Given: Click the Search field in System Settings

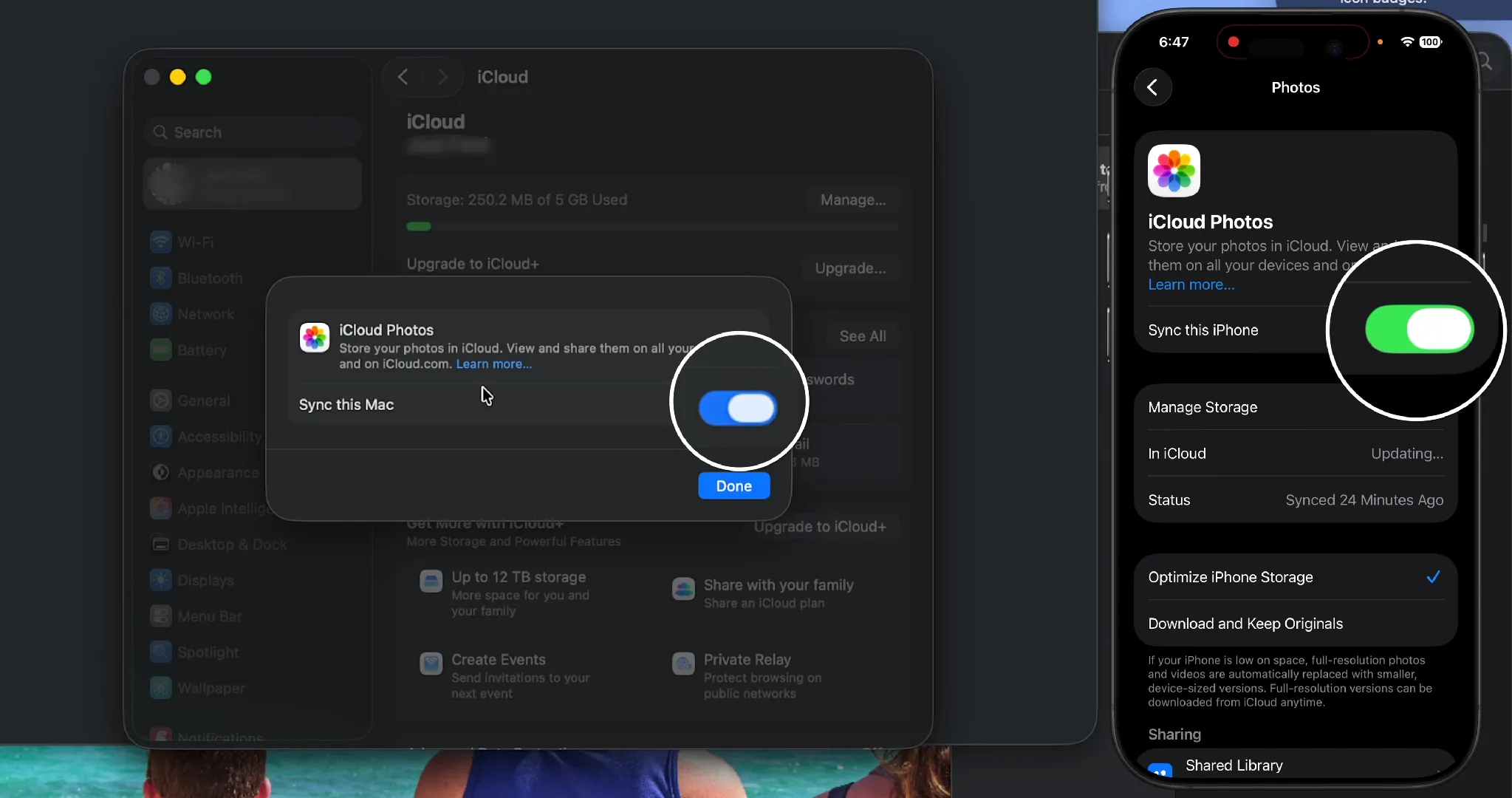Looking at the screenshot, I should pos(252,132).
